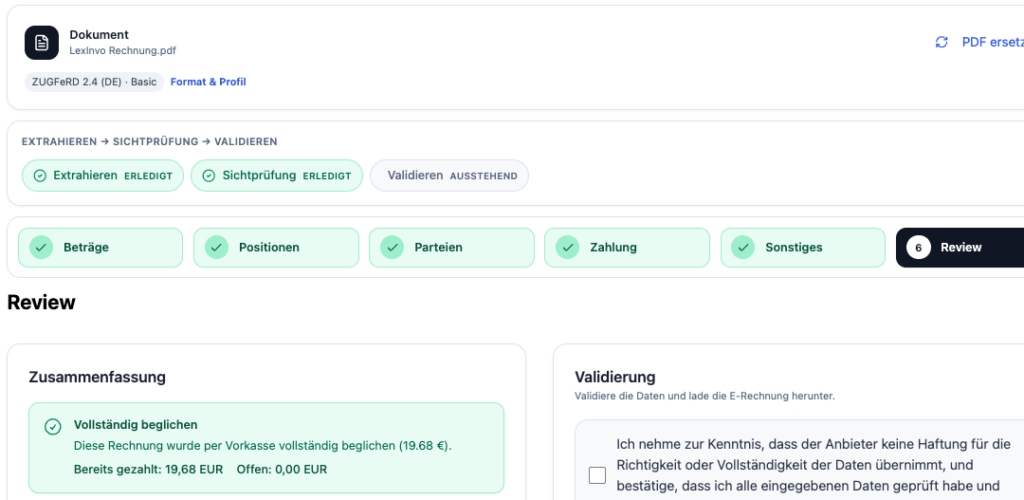Select the Zahlung step tab

tap(627, 247)
